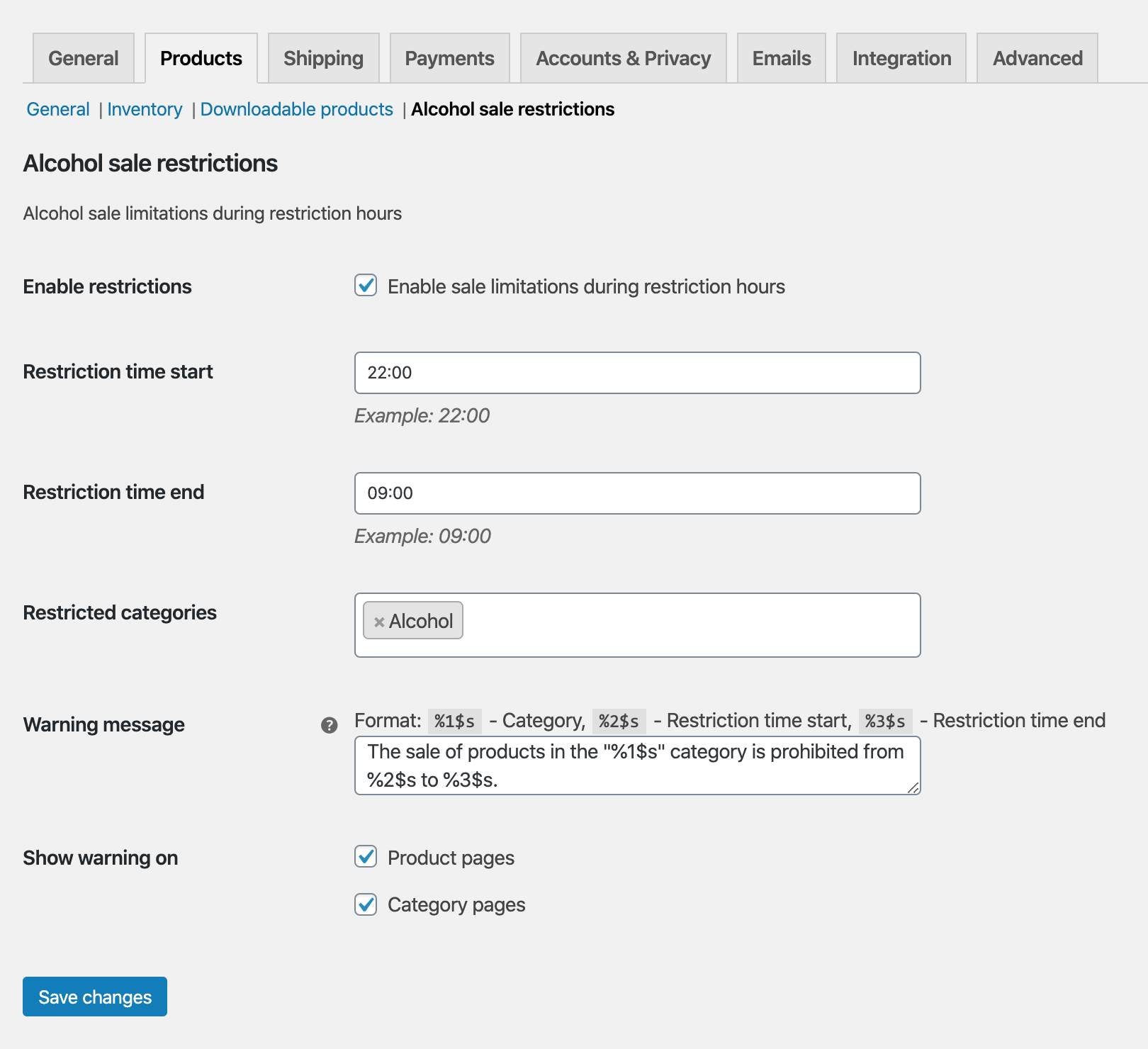Viewport: 1148px width, 1049px height.
Task: Select the Alcohol sale restrictions subsection
Action: [513, 109]
